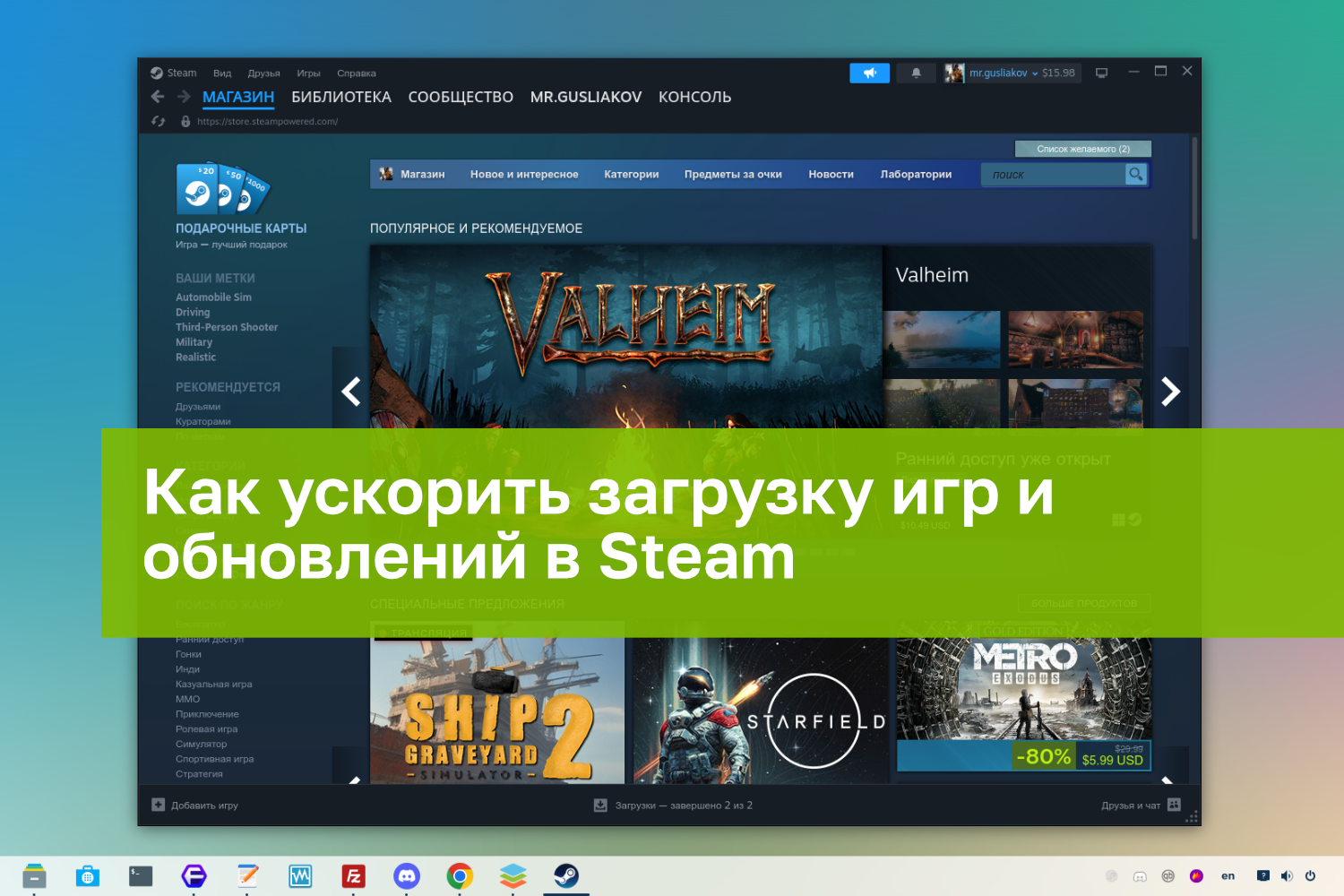Launch Discord from the taskbar
Viewport: 1344px width, 896px height.
407,875
